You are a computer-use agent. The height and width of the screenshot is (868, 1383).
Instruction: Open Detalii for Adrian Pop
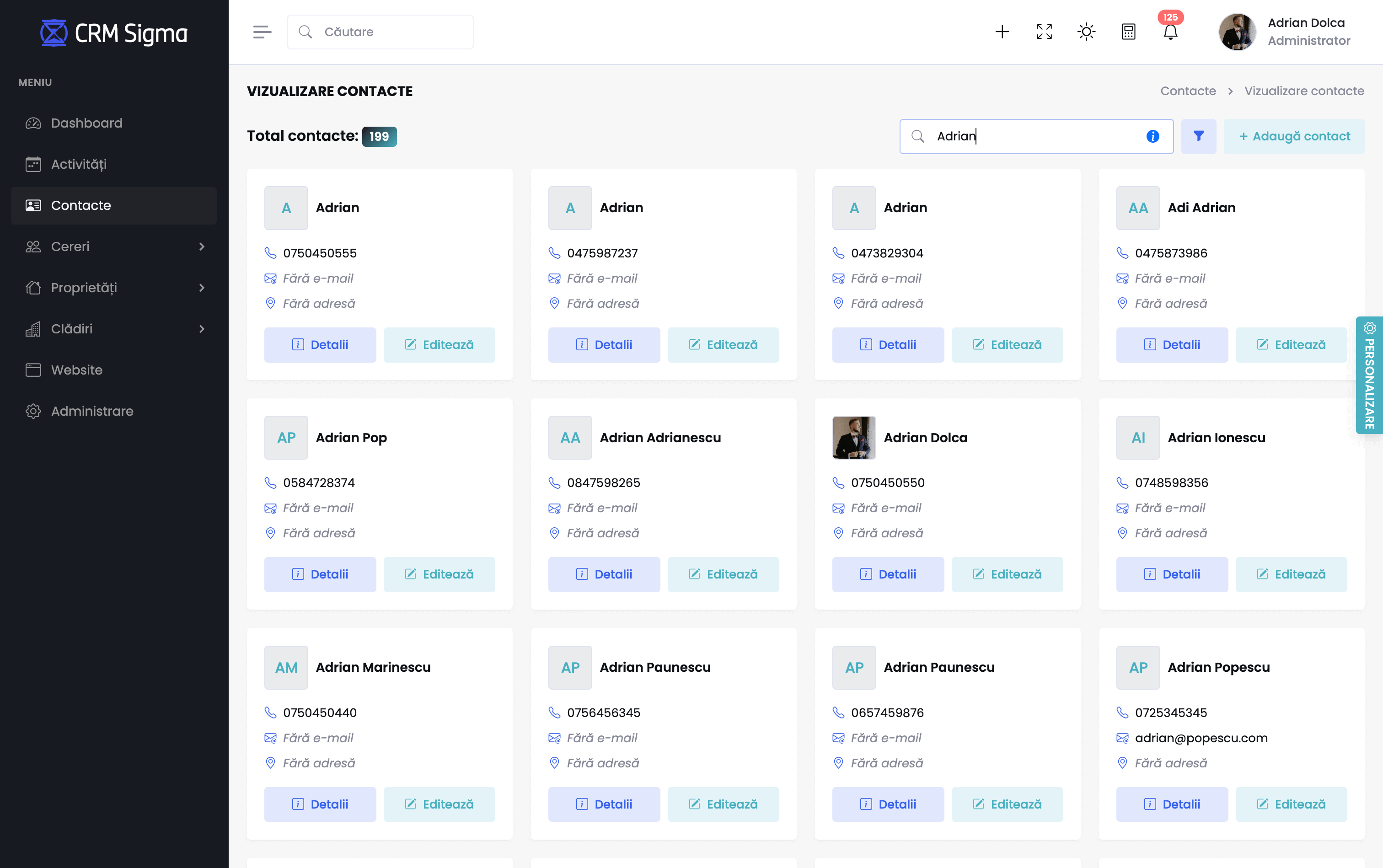pos(320,574)
